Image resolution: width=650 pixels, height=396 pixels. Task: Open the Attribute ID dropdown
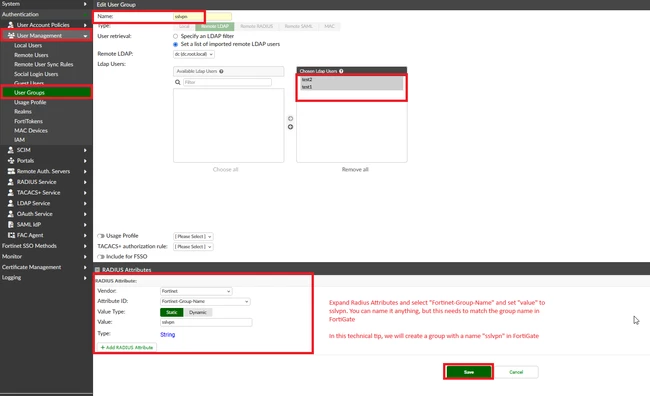[x=205, y=301]
